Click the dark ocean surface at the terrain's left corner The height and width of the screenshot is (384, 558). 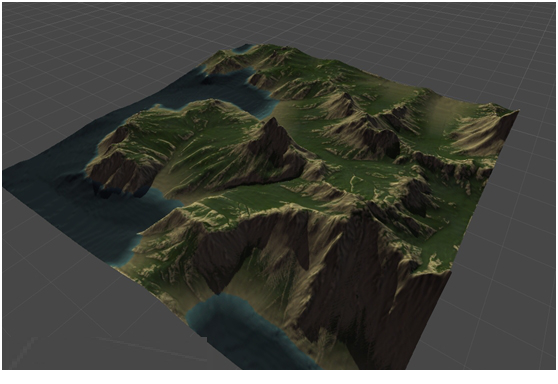pos(53,185)
